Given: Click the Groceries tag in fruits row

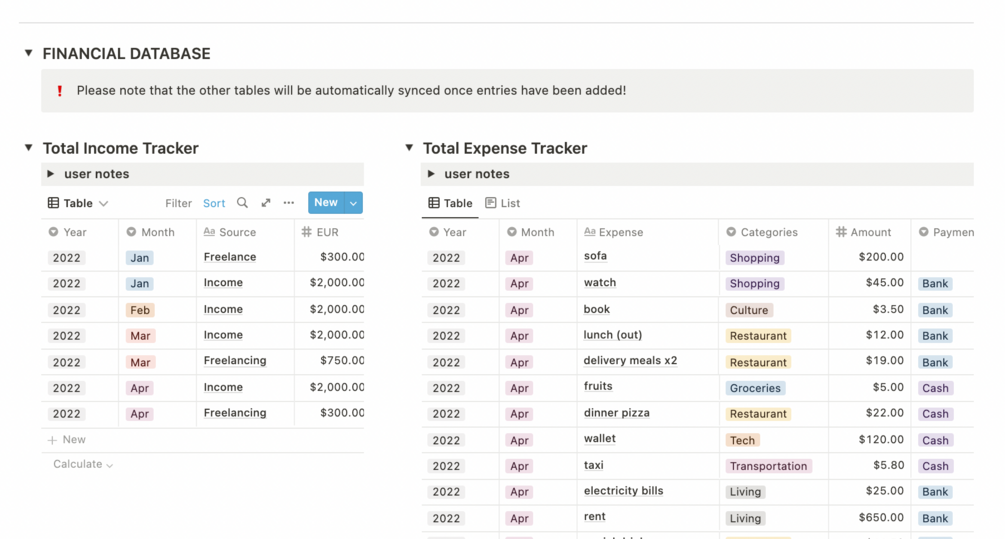Looking at the screenshot, I should [755, 388].
